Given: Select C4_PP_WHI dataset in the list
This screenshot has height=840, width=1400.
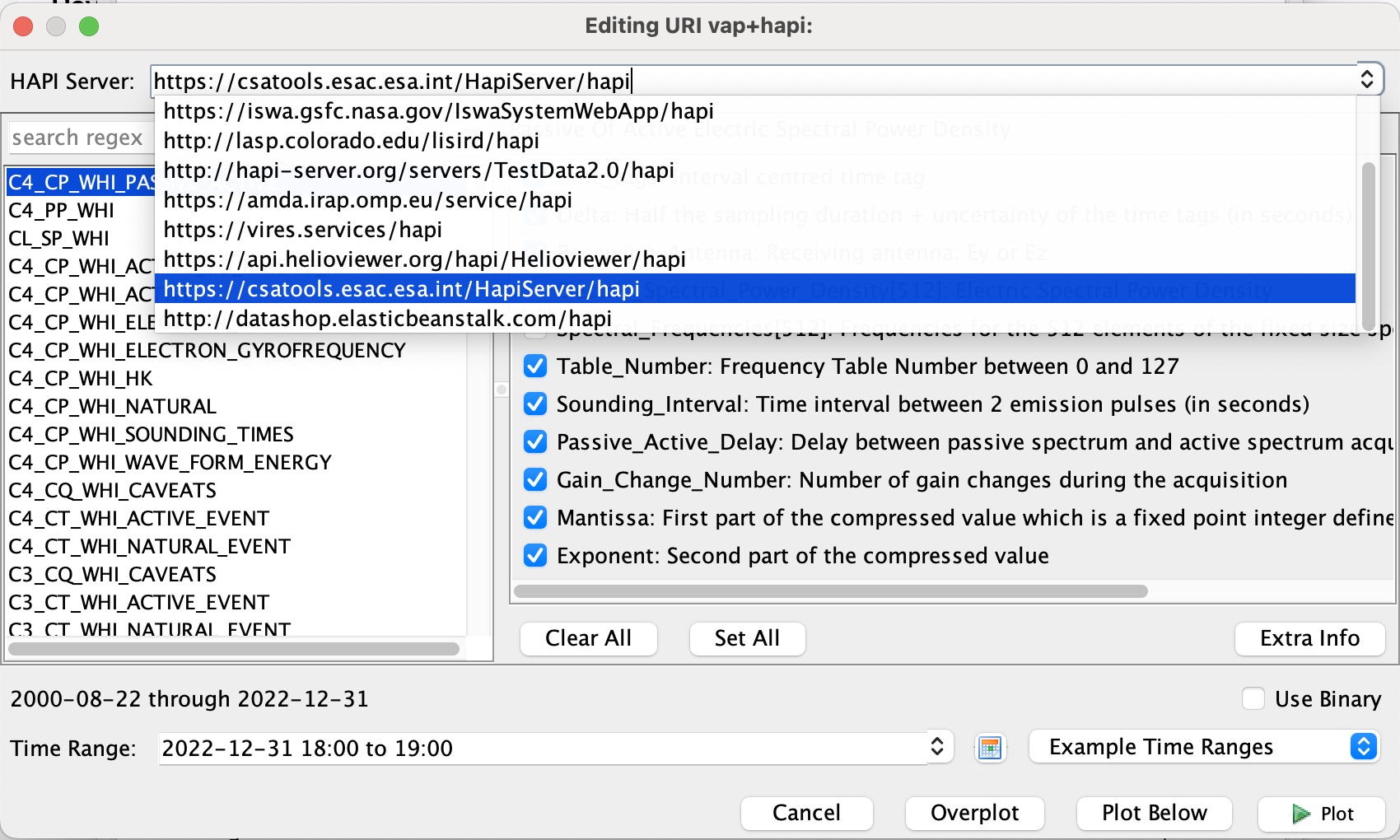Looking at the screenshot, I should pyautogui.click(x=236, y=210).
